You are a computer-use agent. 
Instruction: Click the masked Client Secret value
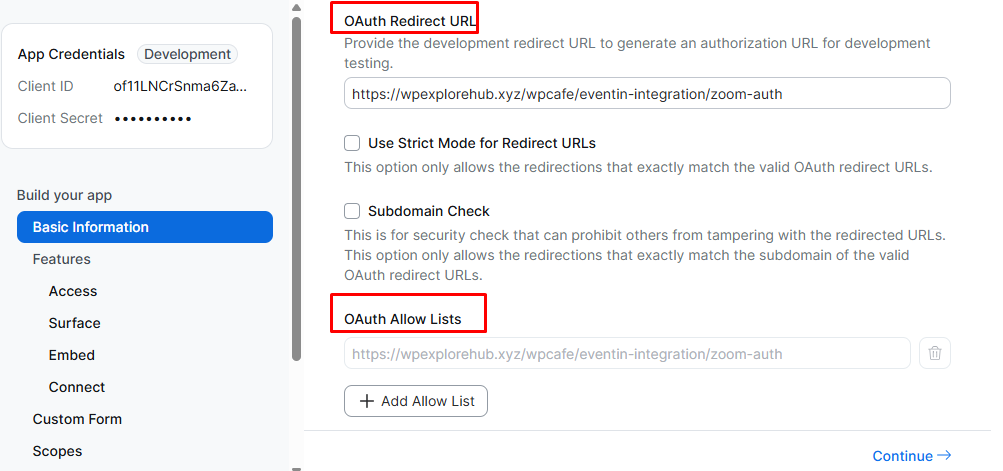(x=153, y=119)
